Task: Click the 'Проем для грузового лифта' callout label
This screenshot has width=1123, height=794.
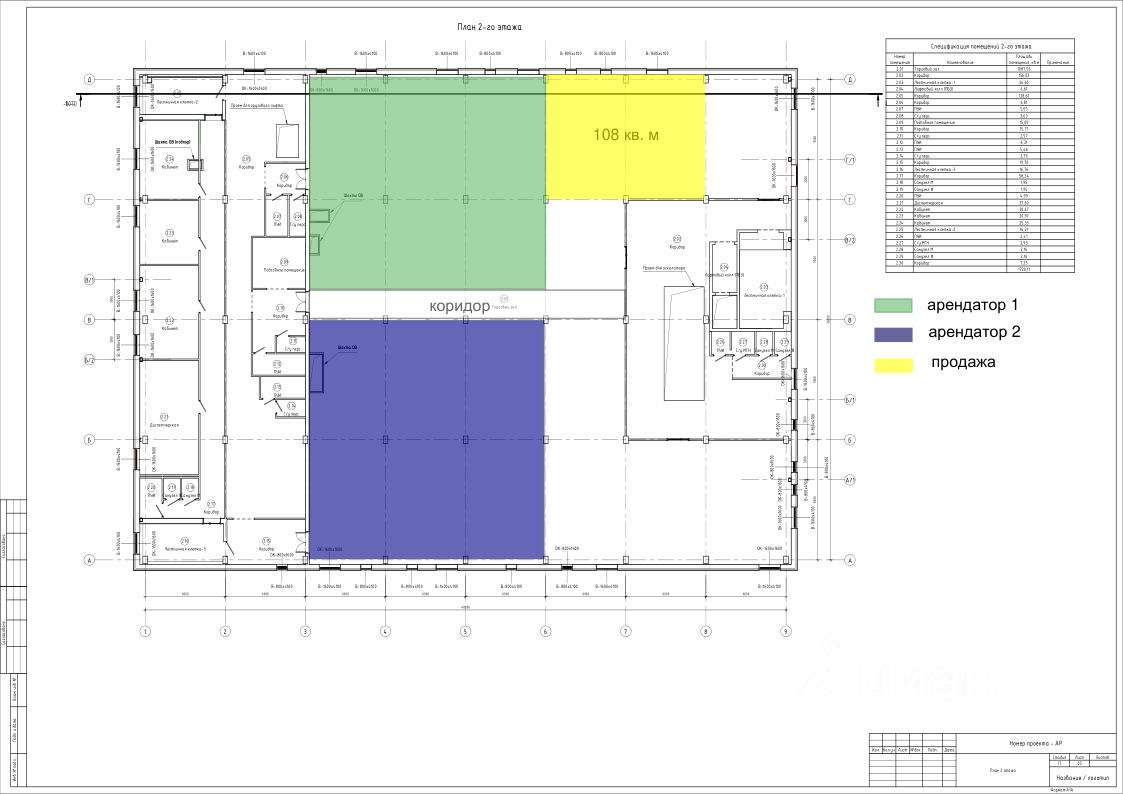Action: (x=255, y=105)
